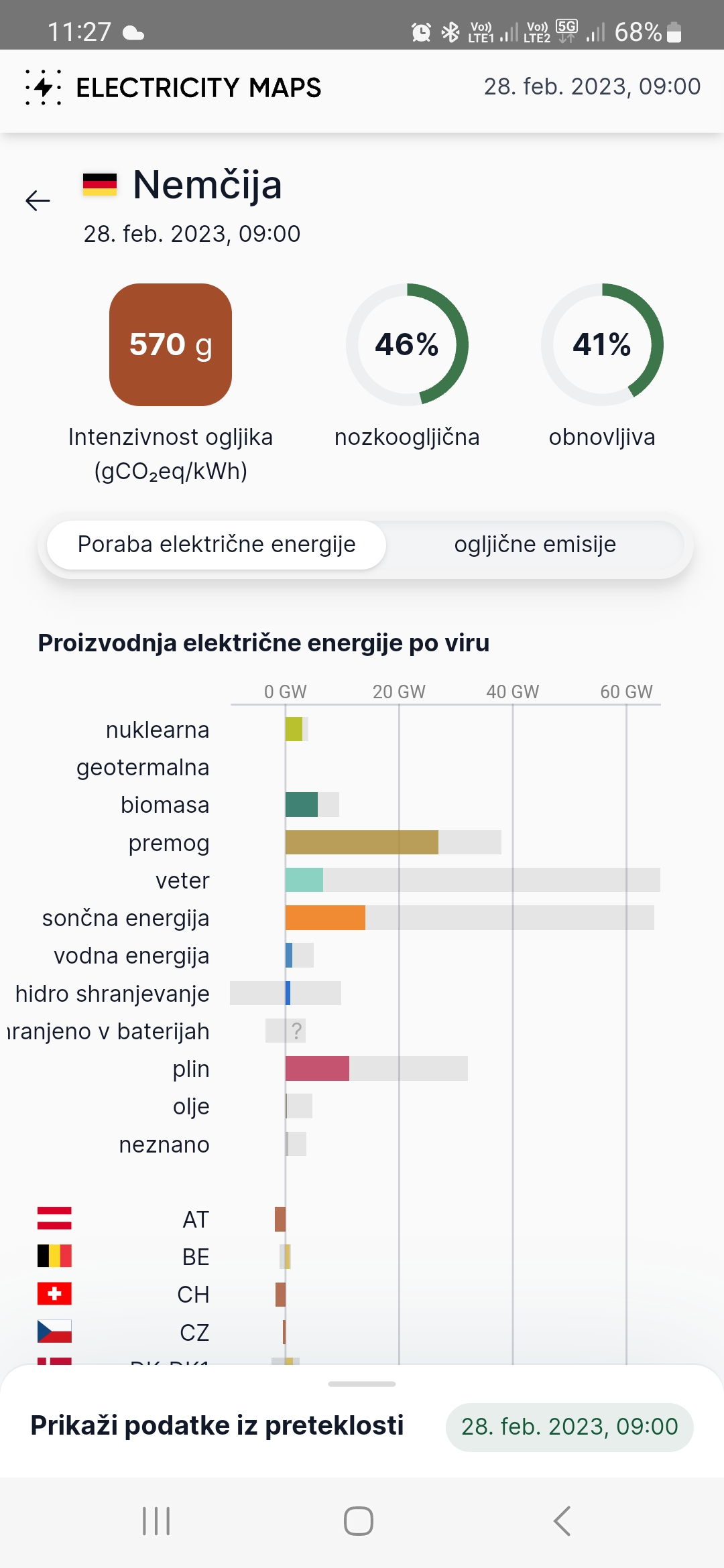Tap the Belgian flag next to BE
The image size is (724, 1568).
coord(54,1256)
